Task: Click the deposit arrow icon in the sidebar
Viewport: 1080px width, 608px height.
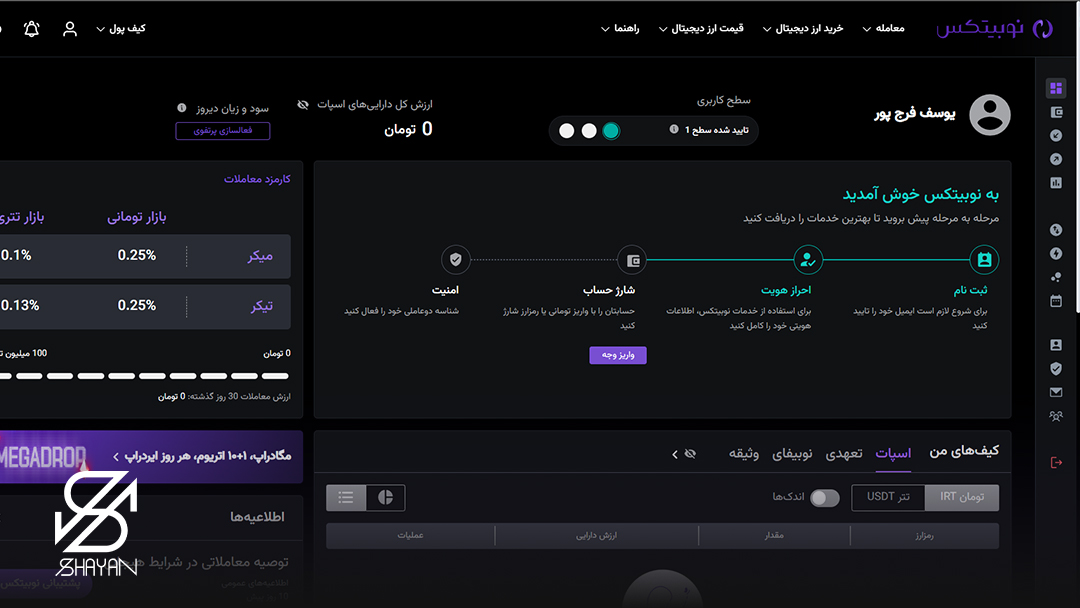Action: point(1056,135)
